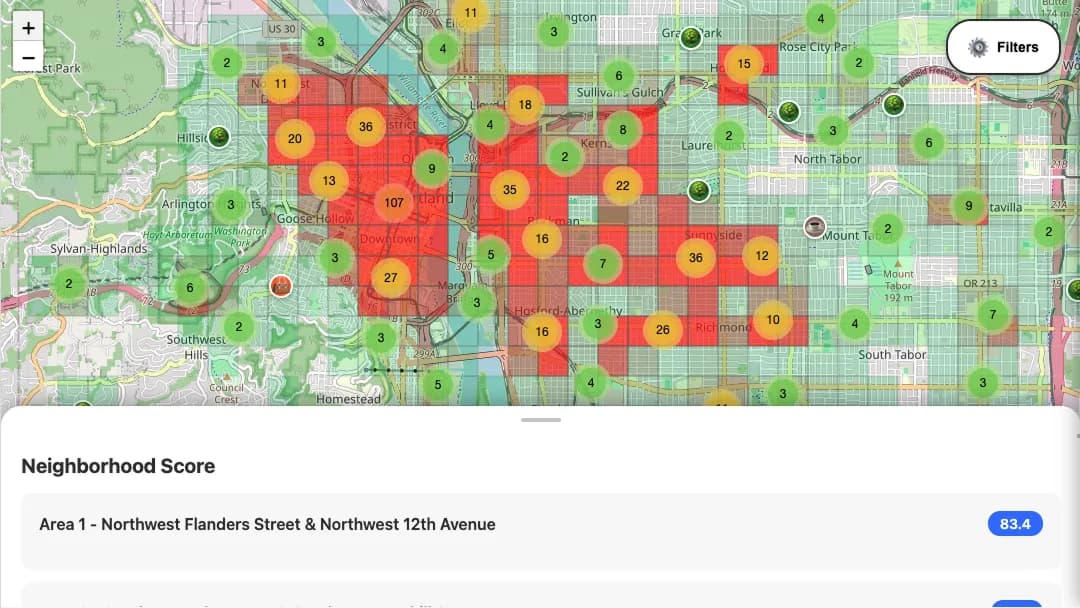Select the cluster labeled 26 near Richmond

click(661, 329)
